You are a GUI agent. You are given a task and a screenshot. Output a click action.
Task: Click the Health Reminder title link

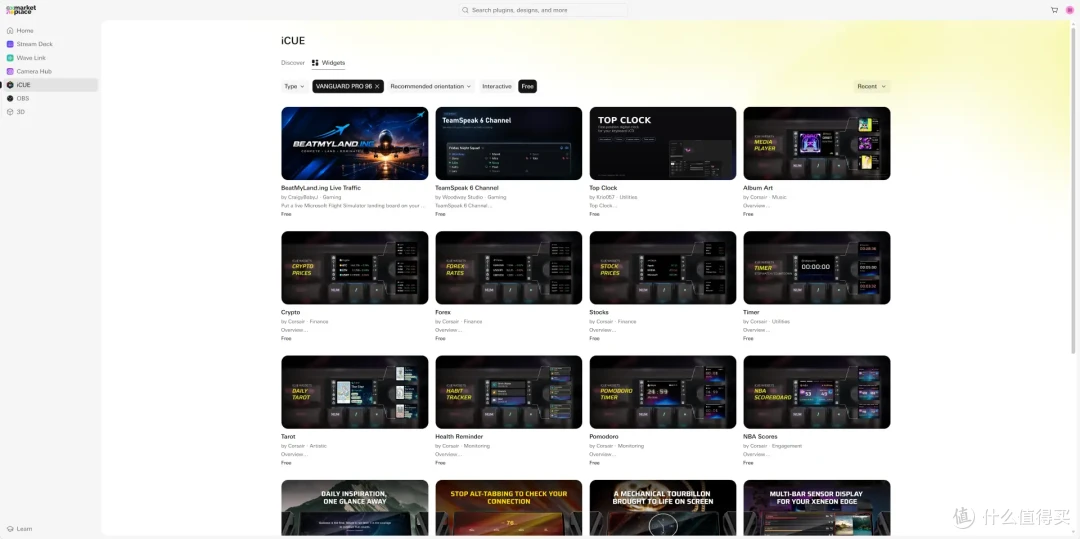point(459,437)
